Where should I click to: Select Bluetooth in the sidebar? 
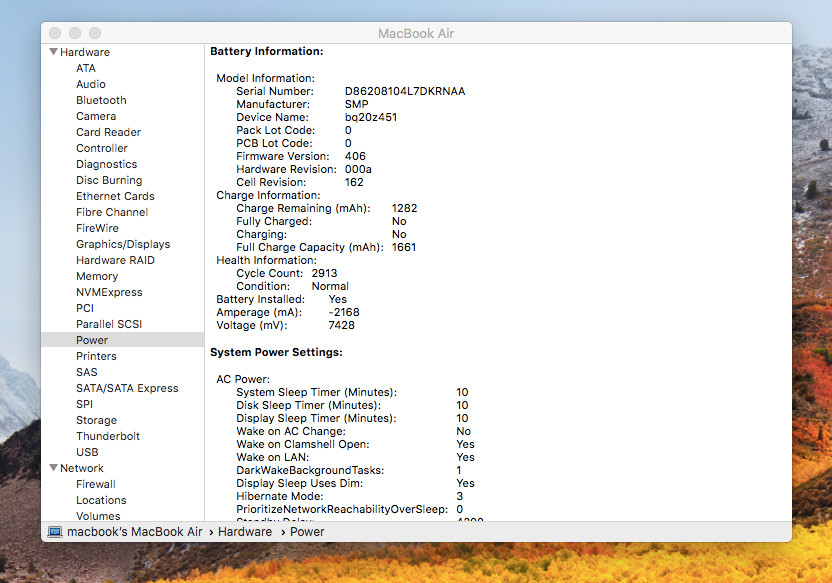[101, 100]
